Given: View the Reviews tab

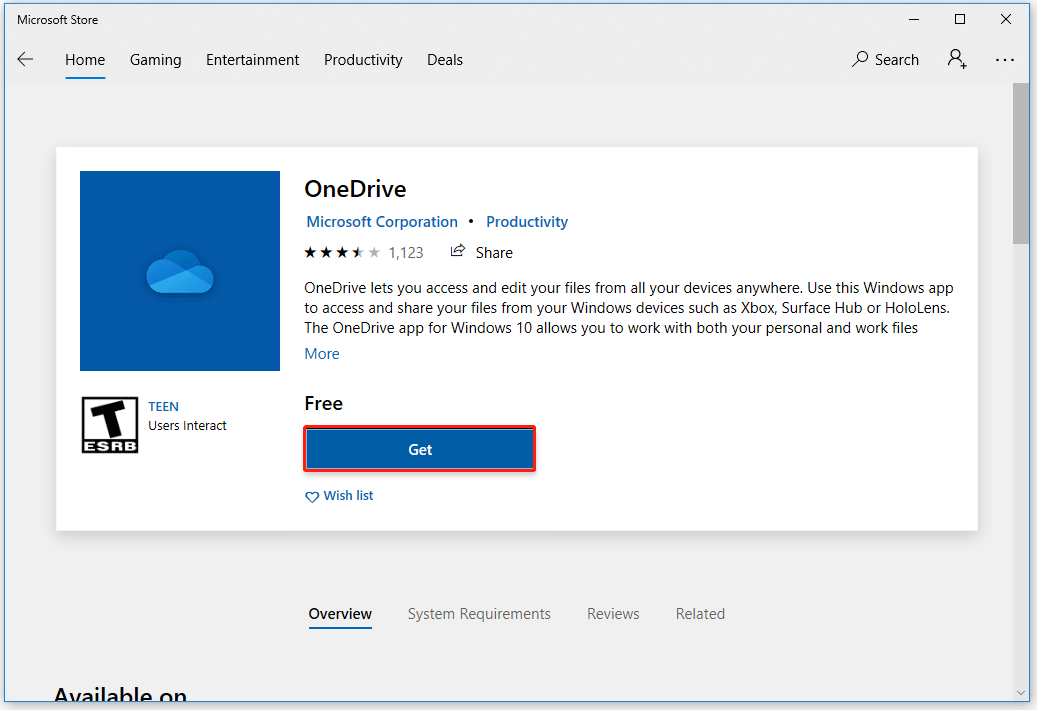Looking at the screenshot, I should click(x=613, y=614).
